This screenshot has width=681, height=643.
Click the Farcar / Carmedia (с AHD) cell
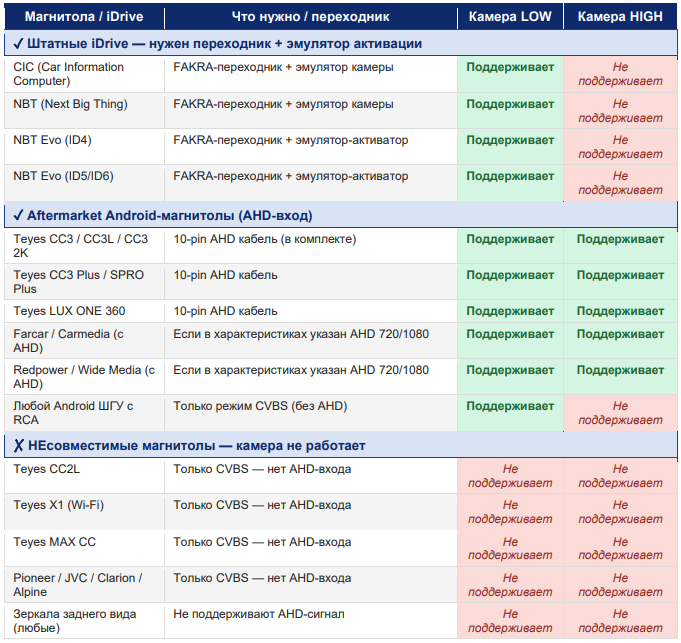tap(84, 341)
